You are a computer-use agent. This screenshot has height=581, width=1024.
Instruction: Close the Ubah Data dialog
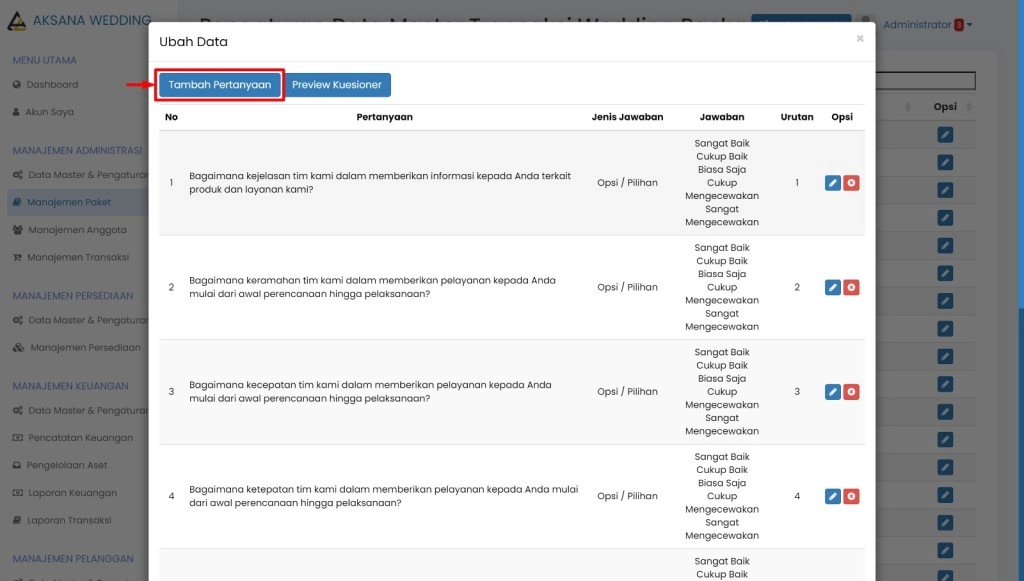click(859, 39)
